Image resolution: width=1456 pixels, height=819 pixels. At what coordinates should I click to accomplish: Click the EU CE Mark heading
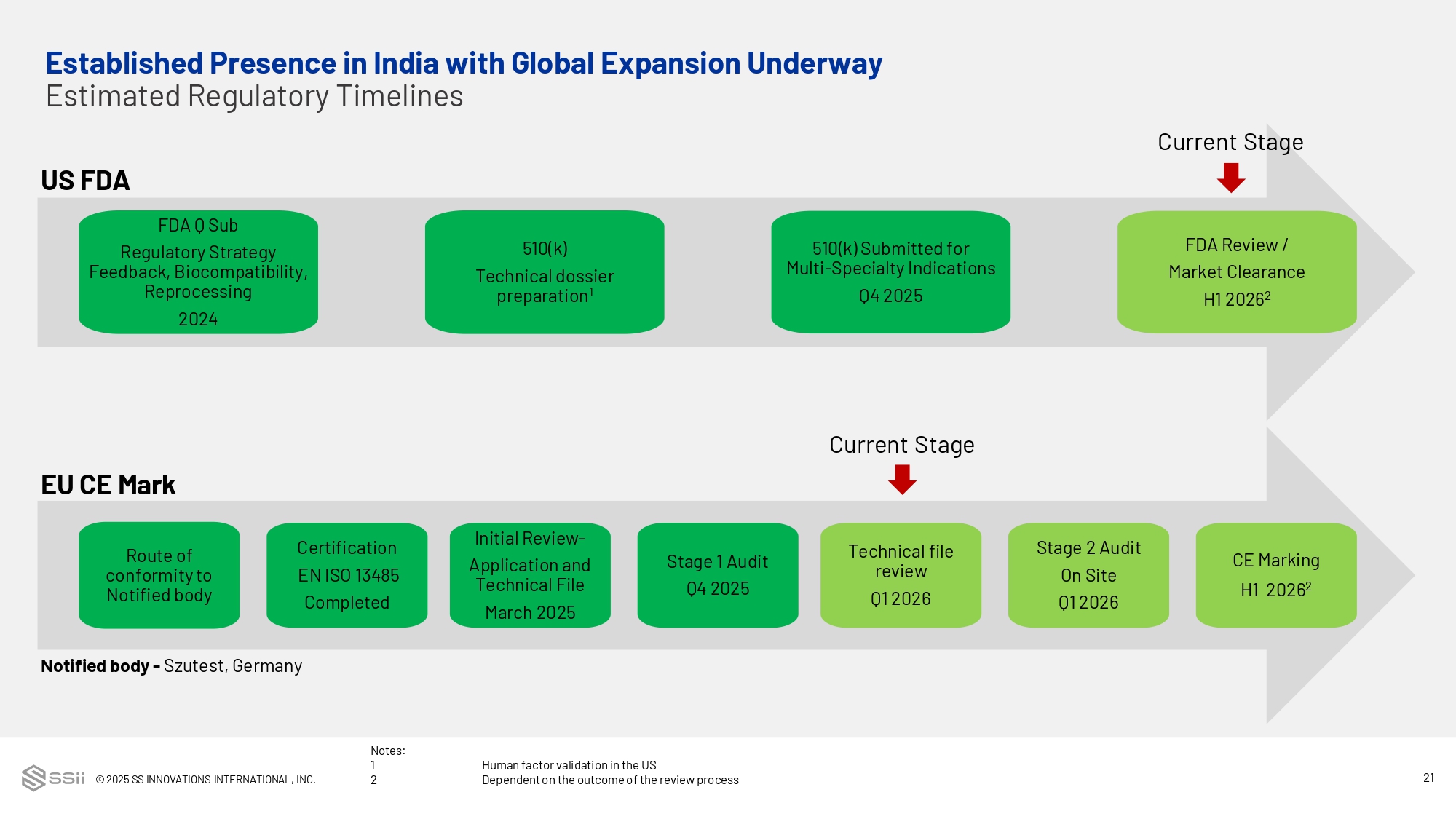(108, 485)
